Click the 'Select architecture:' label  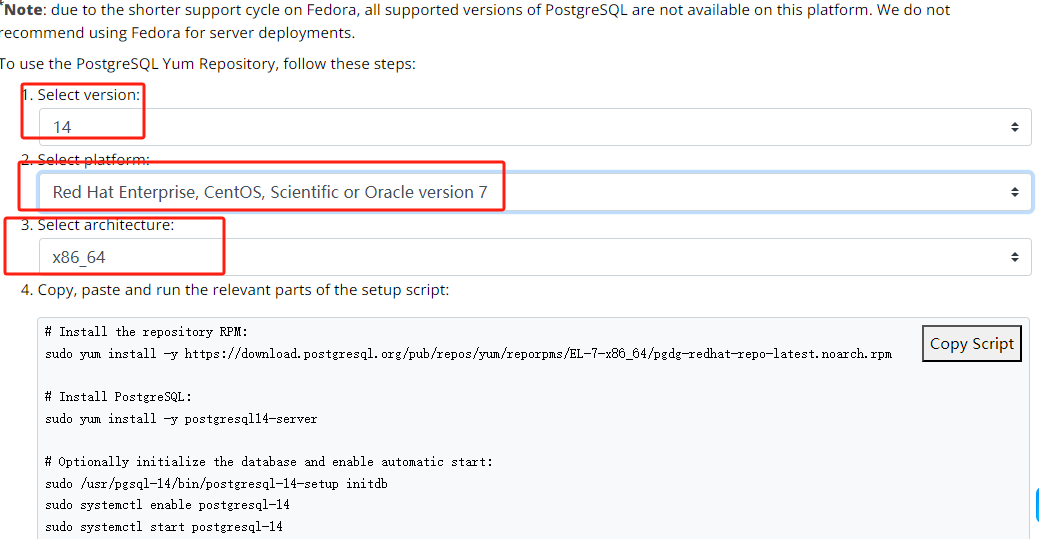pyautogui.click(x=105, y=225)
